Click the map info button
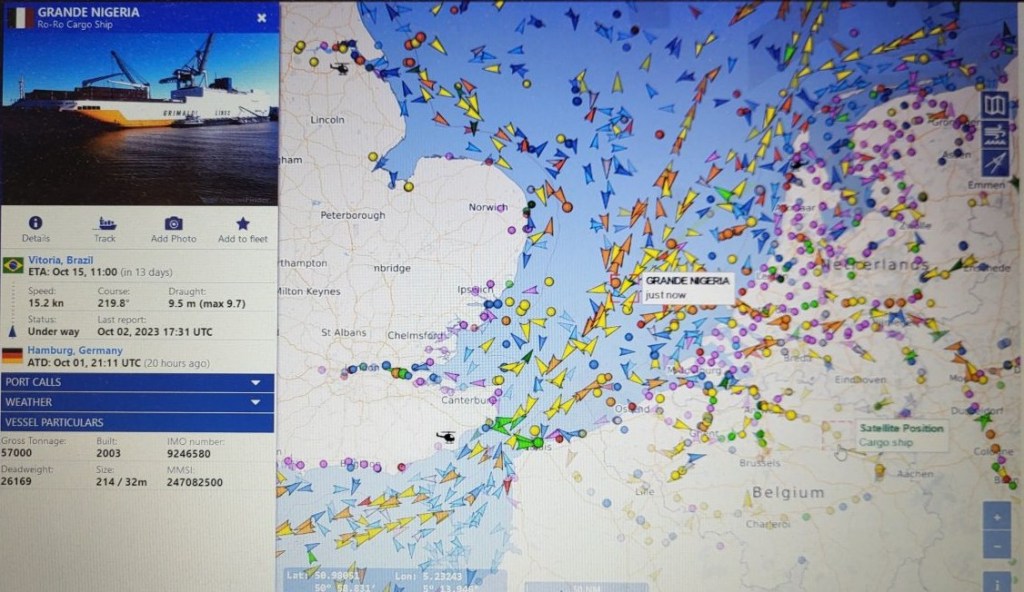The height and width of the screenshot is (592, 1024). tap(997, 580)
